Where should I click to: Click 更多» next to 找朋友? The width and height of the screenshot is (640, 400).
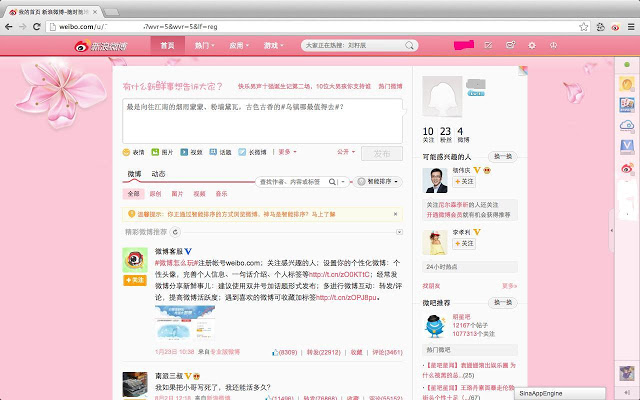click(509, 286)
